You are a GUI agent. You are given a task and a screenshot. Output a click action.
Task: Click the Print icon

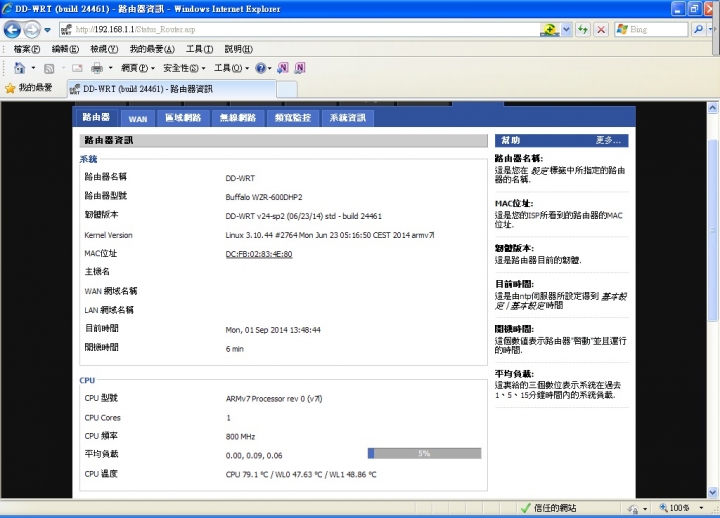pos(96,68)
